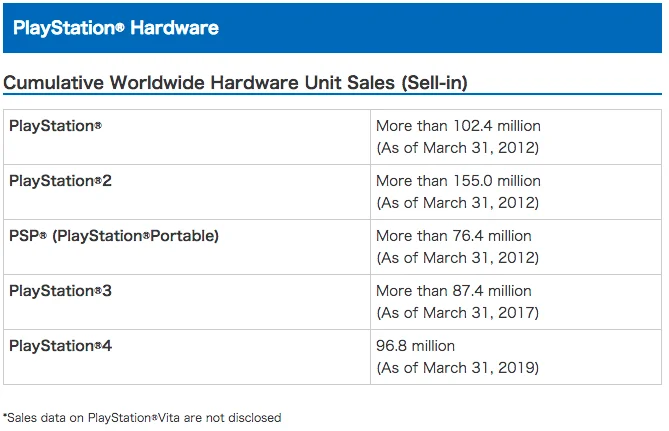This screenshot has height=431, width=669.
Task: Click the '(As of March 31, 2019)' date
Action: coord(457,368)
